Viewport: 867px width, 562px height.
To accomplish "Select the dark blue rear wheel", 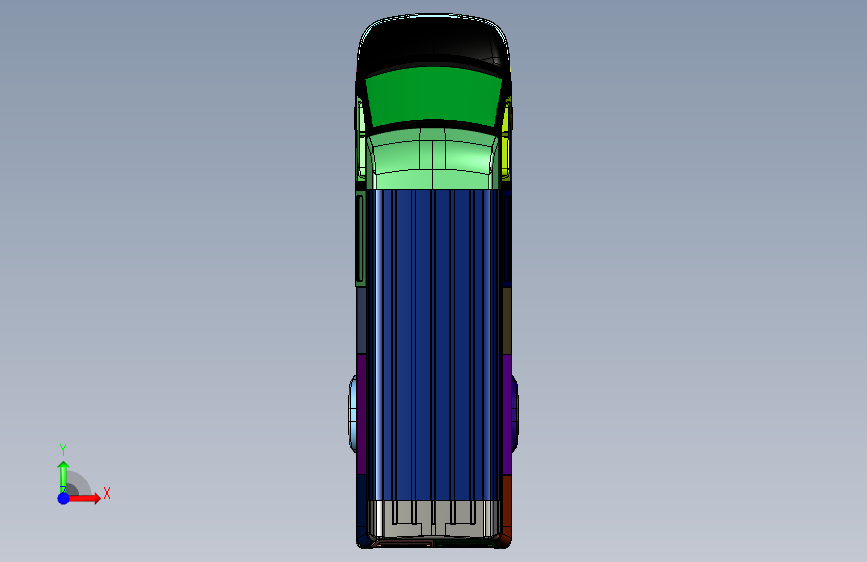I will coord(515,413).
